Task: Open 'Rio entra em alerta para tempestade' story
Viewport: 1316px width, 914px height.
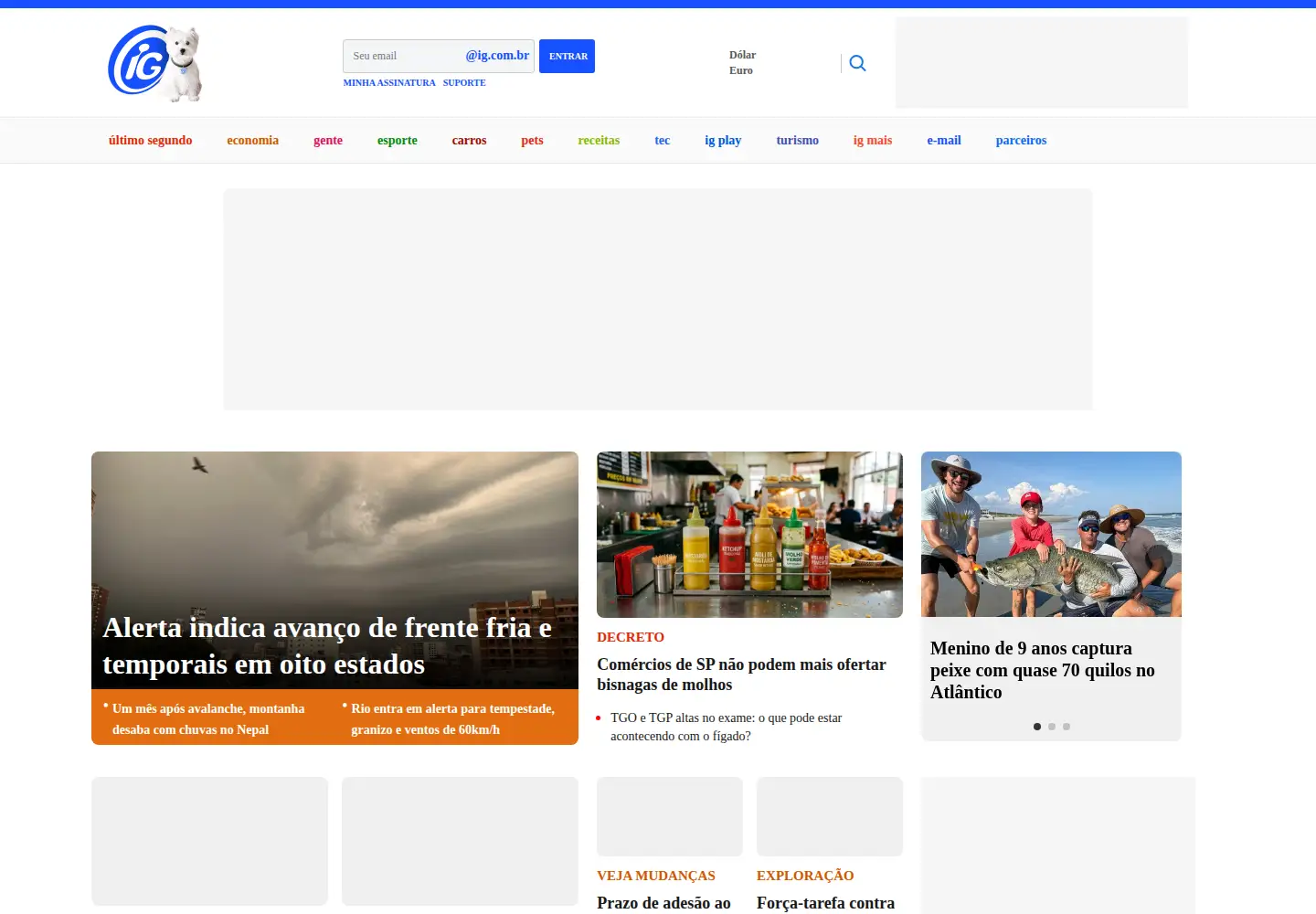Action: [452, 718]
